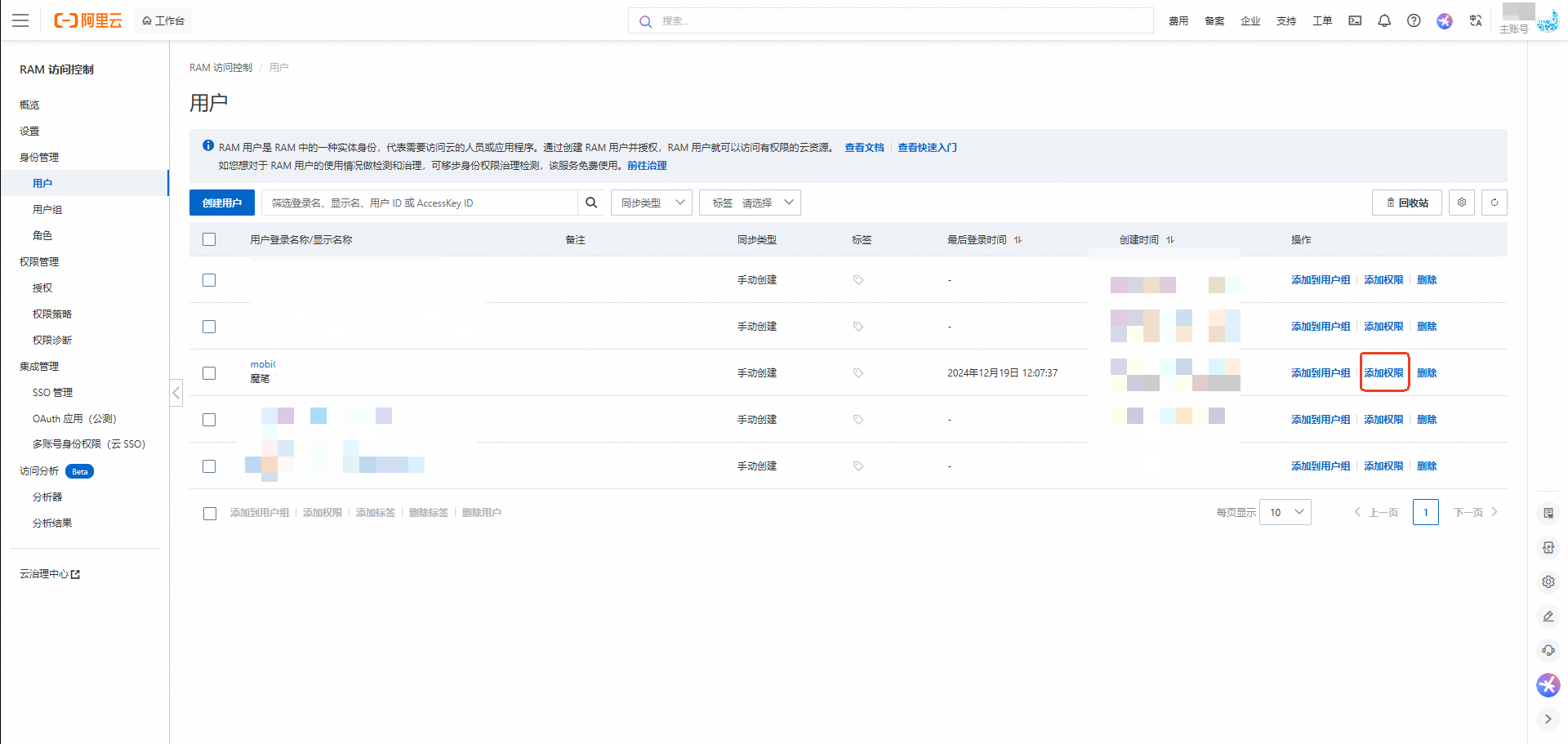Image resolution: width=1568 pixels, height=744 pixels.
Task: Open the 费用 top menu
Action: coord(1178,20)
